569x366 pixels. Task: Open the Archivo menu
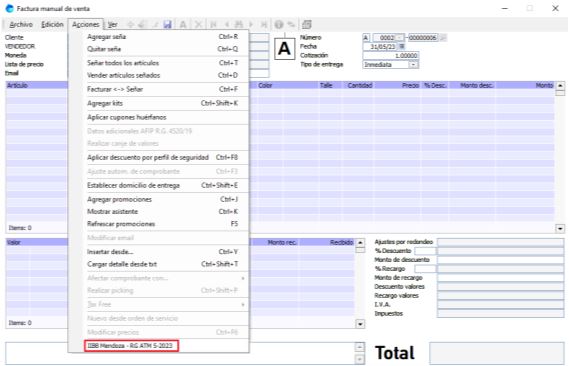pos(21,25)
